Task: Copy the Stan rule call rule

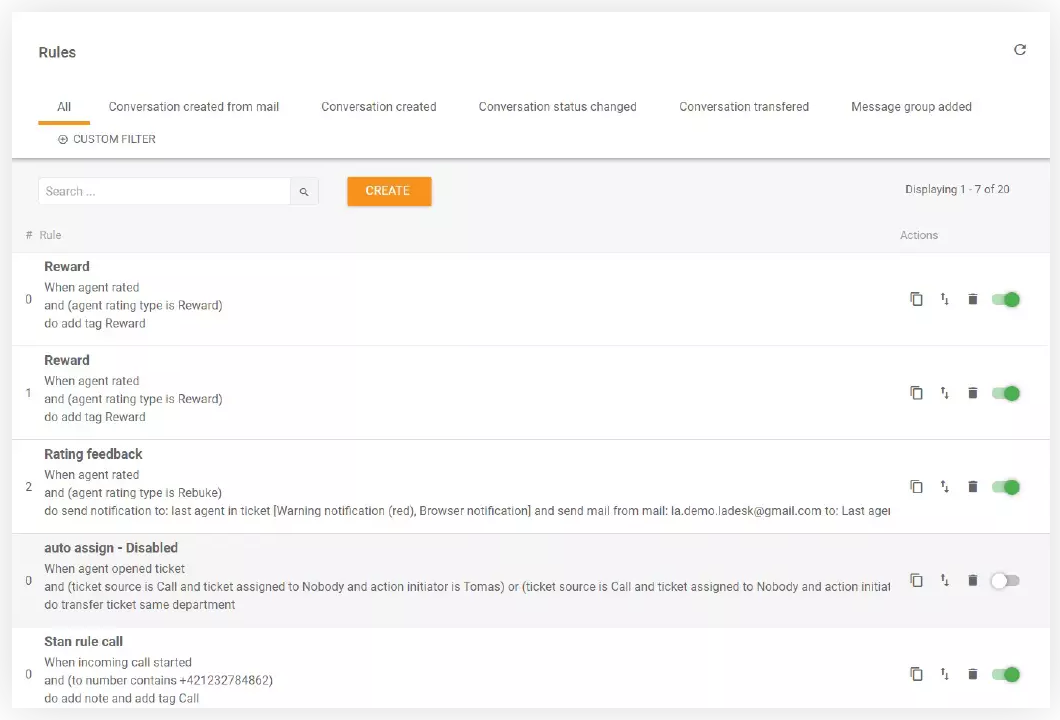Action: point(916,674)
